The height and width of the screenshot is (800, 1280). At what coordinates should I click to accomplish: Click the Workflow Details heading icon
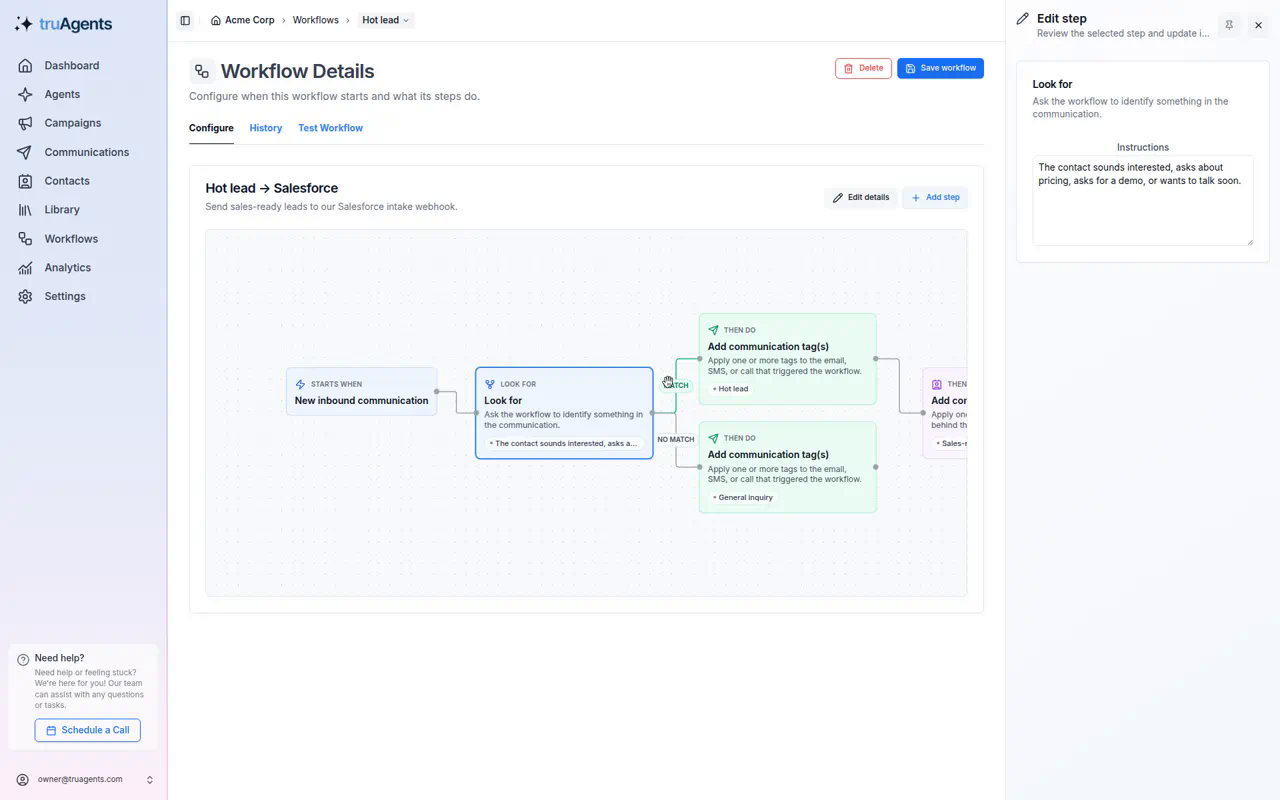[202, 71]
